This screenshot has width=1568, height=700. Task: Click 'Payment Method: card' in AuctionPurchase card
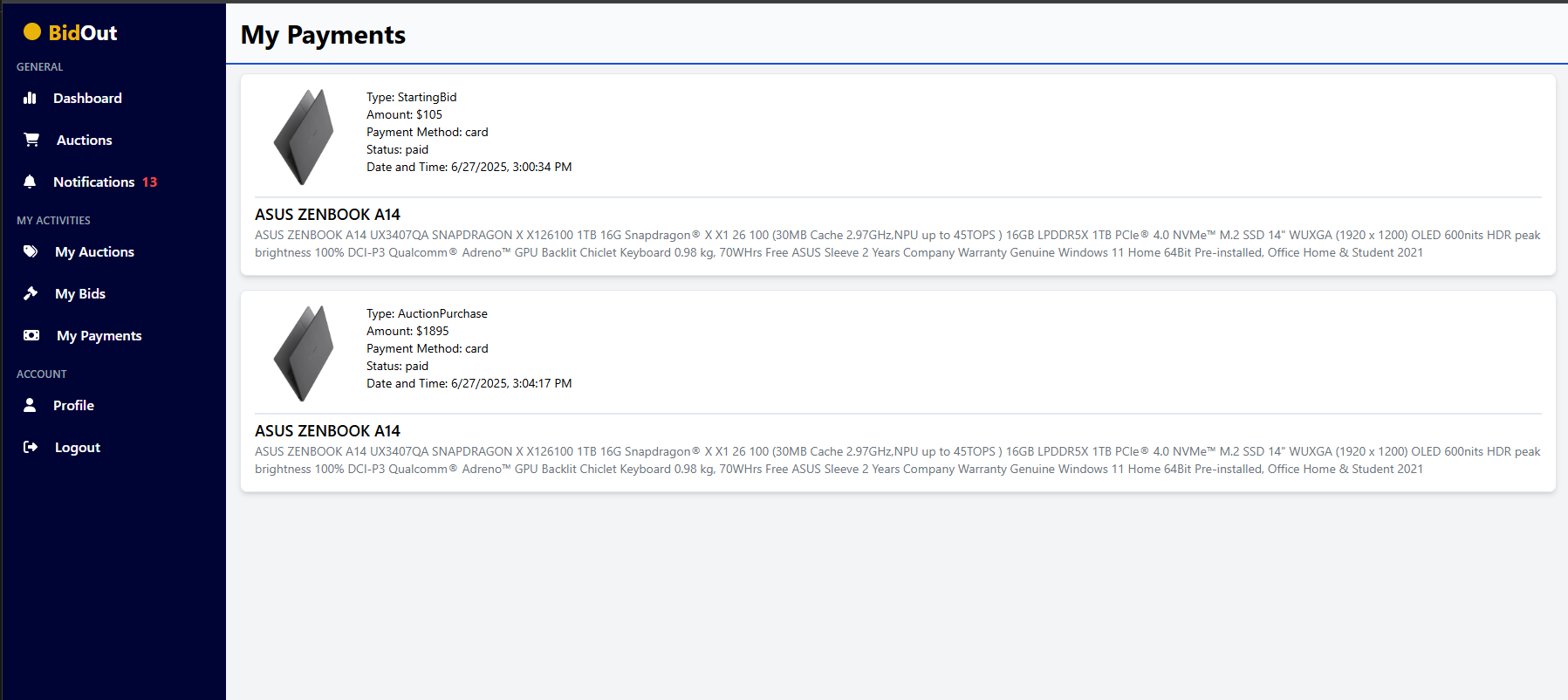tap(427, 348)
